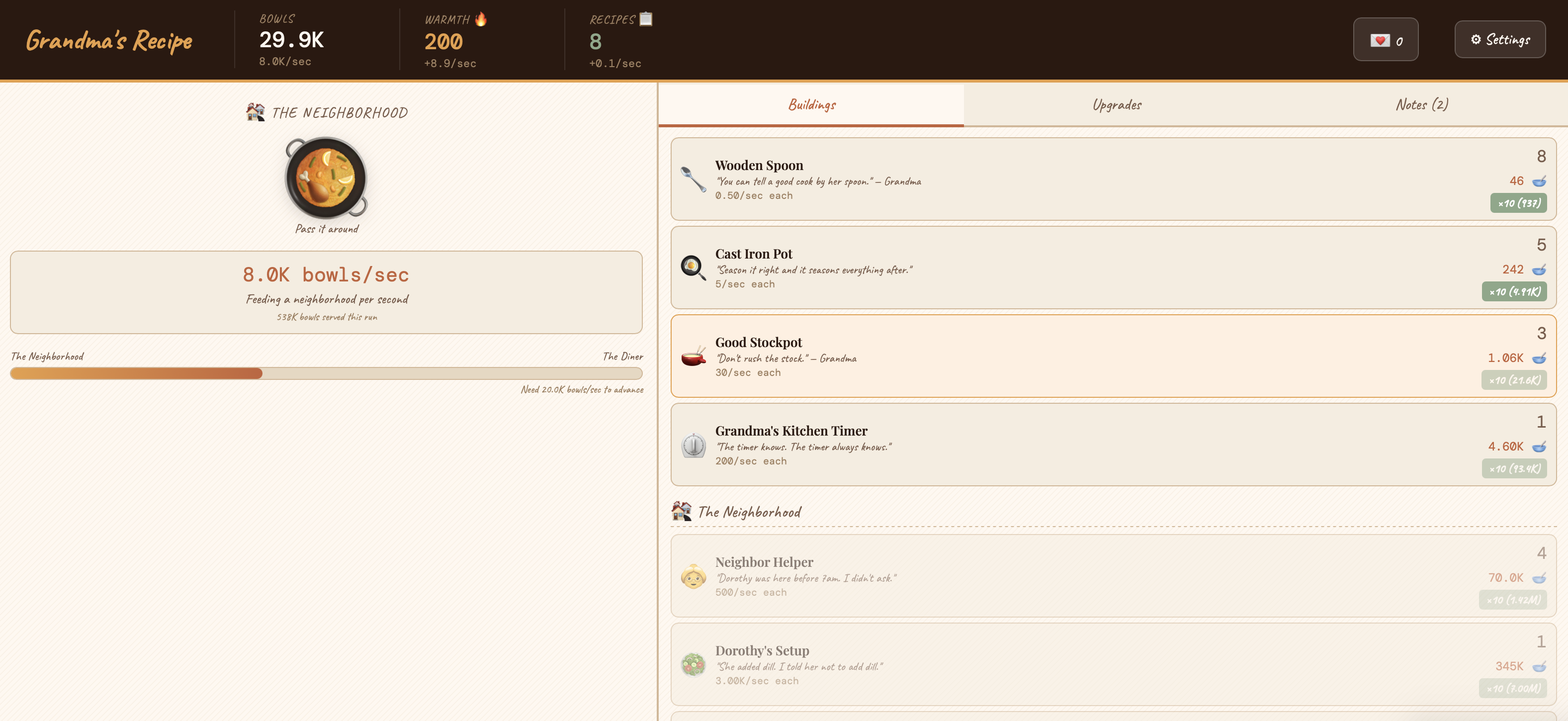Click Dorothy's Setup salad icon
This screenshot has width=1568, height=721.
[x=694, y=664]
